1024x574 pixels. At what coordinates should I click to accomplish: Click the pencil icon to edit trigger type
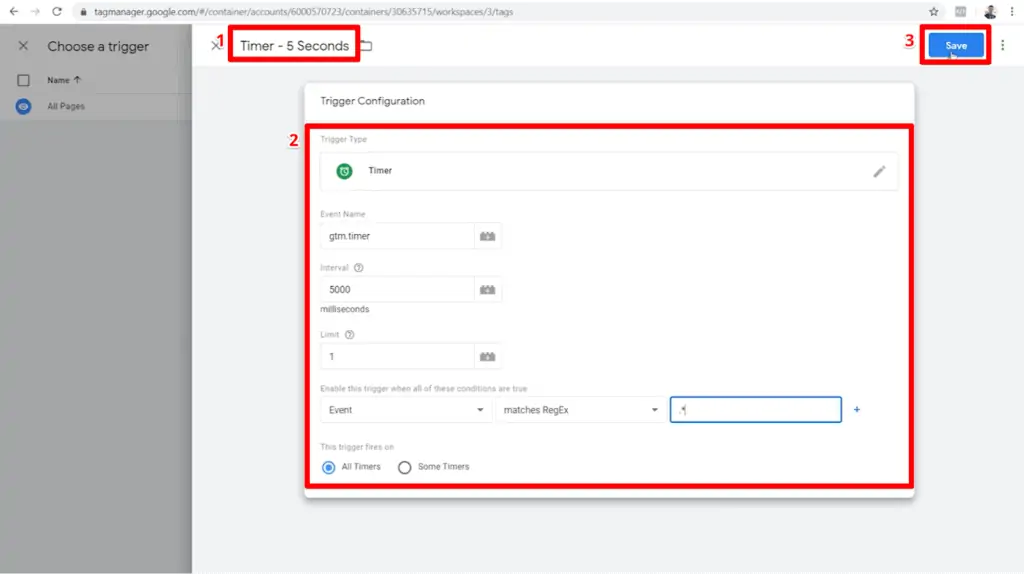pyautogui.click(x=879, y=171)
